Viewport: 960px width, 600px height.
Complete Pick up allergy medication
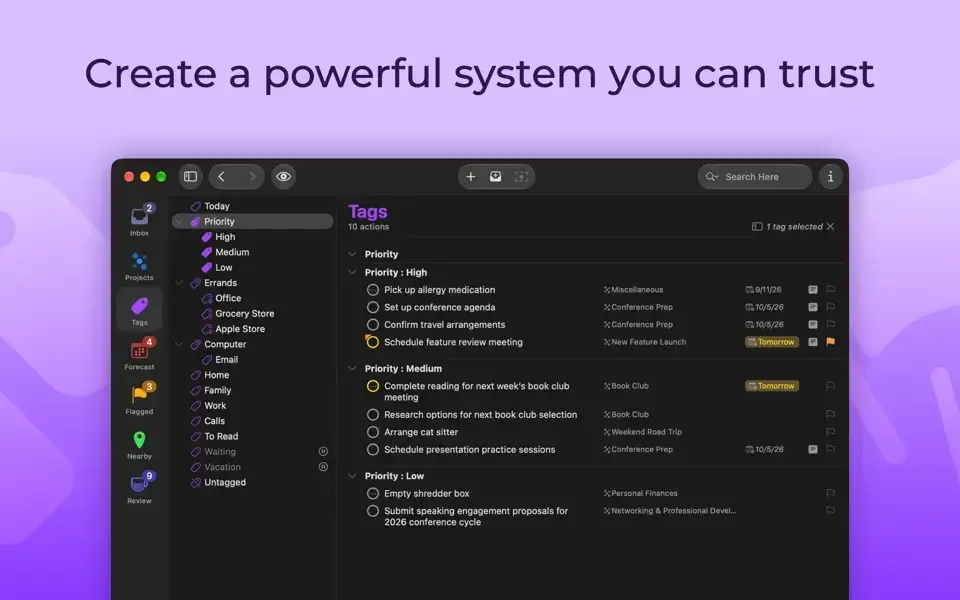tap(373, 290)
